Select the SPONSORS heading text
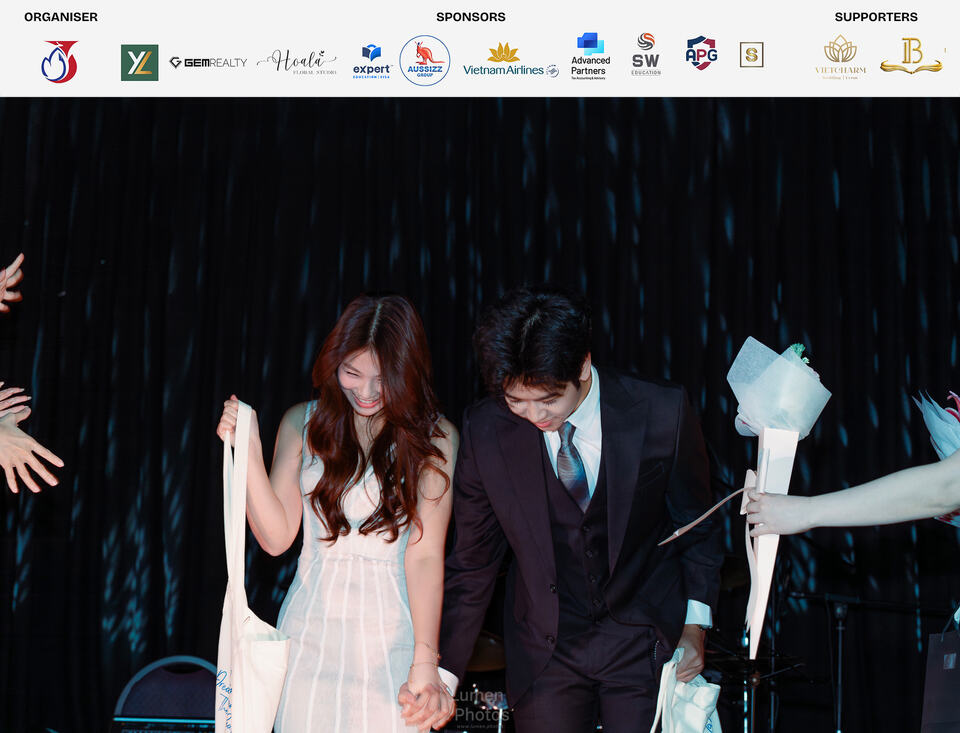This screenshot has height=733, width=960. 471,17
